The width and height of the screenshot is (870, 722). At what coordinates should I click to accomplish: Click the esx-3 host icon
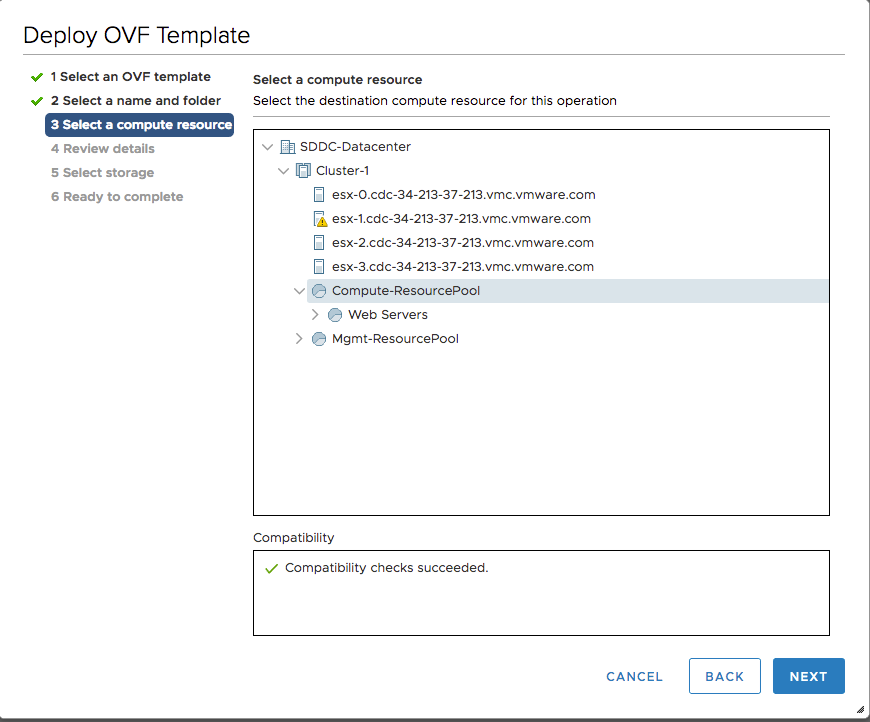coord(319,267)
